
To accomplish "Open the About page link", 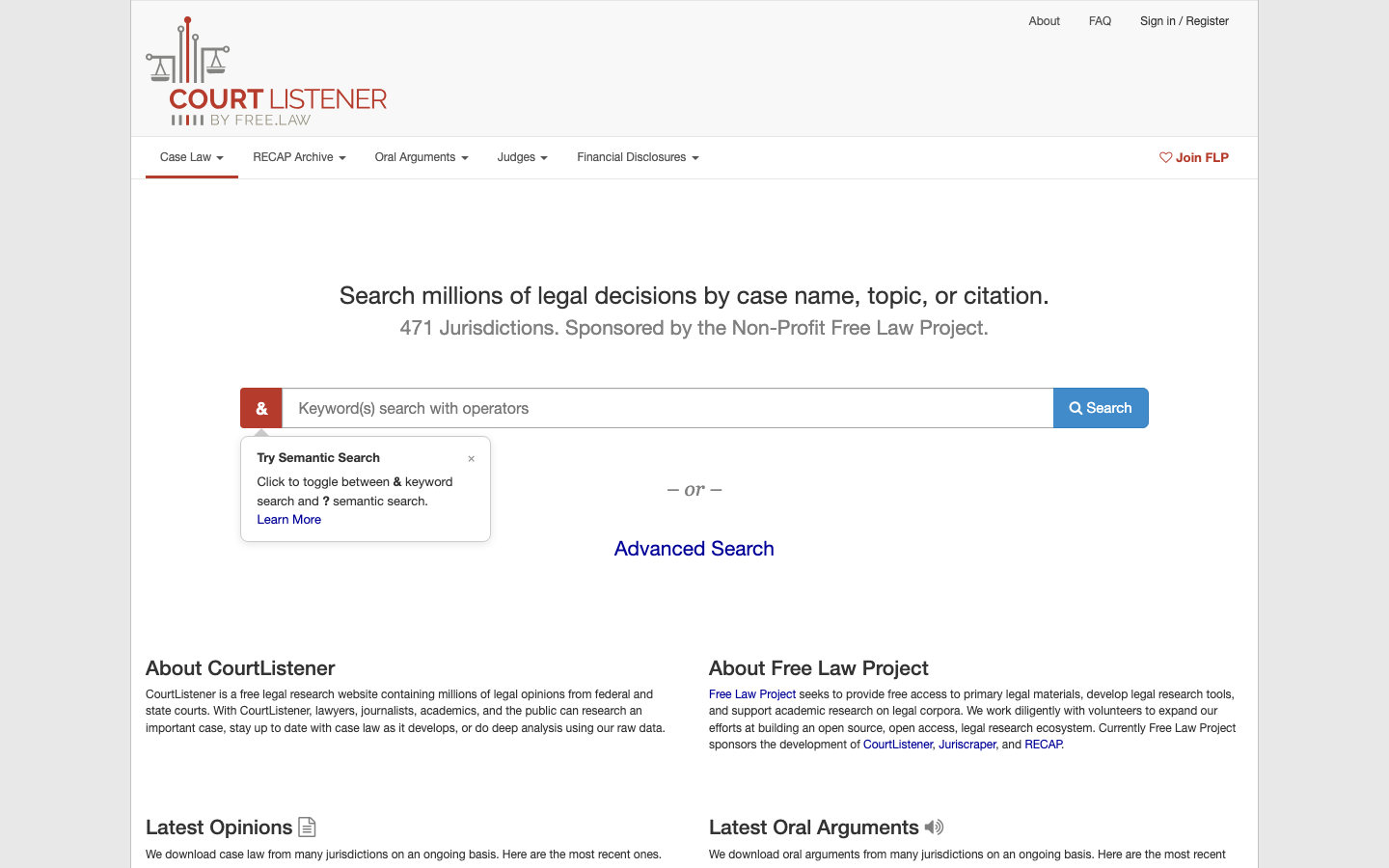I will tap(1044, 21).
